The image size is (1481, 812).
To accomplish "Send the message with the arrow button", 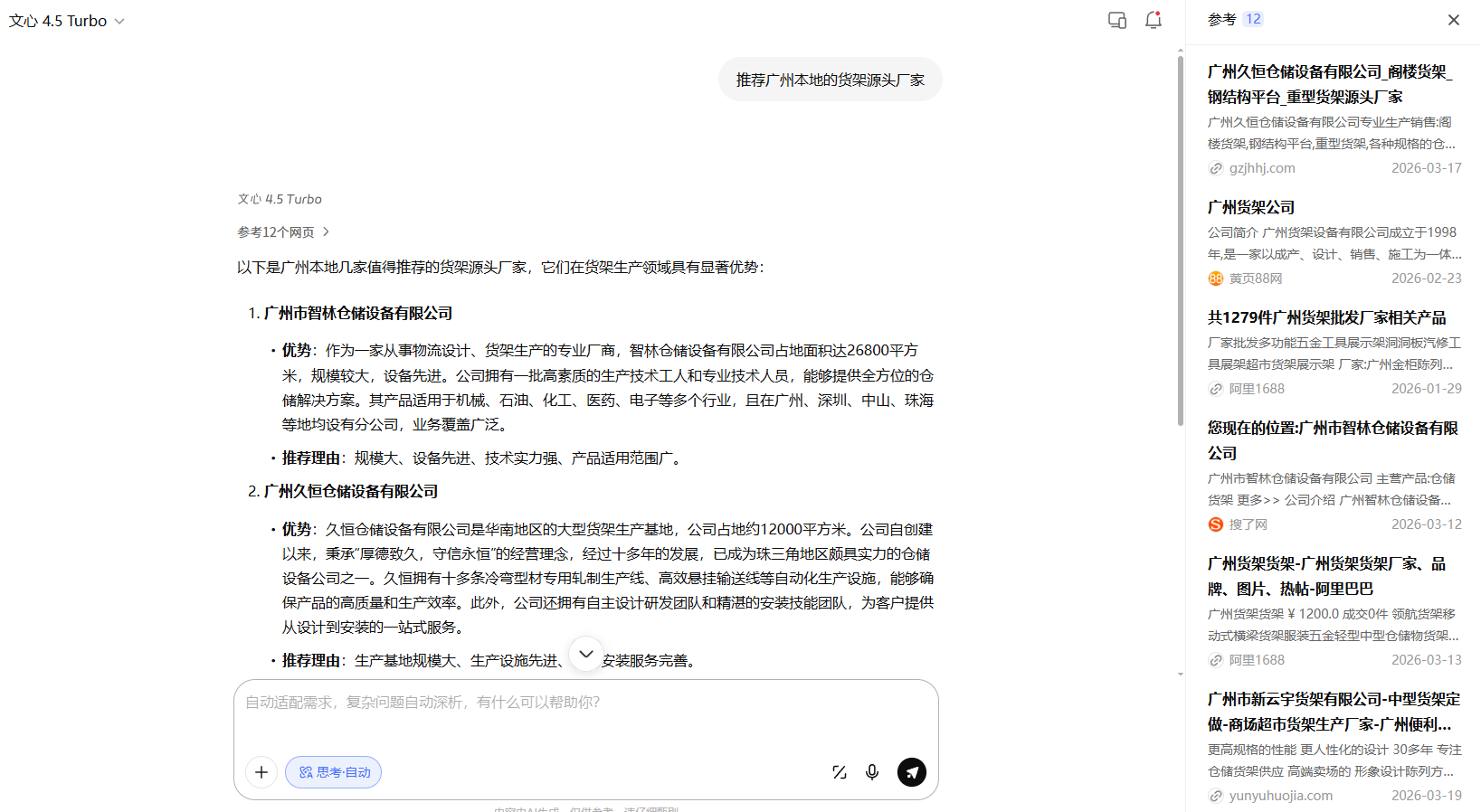I will [x=912, y=772].
